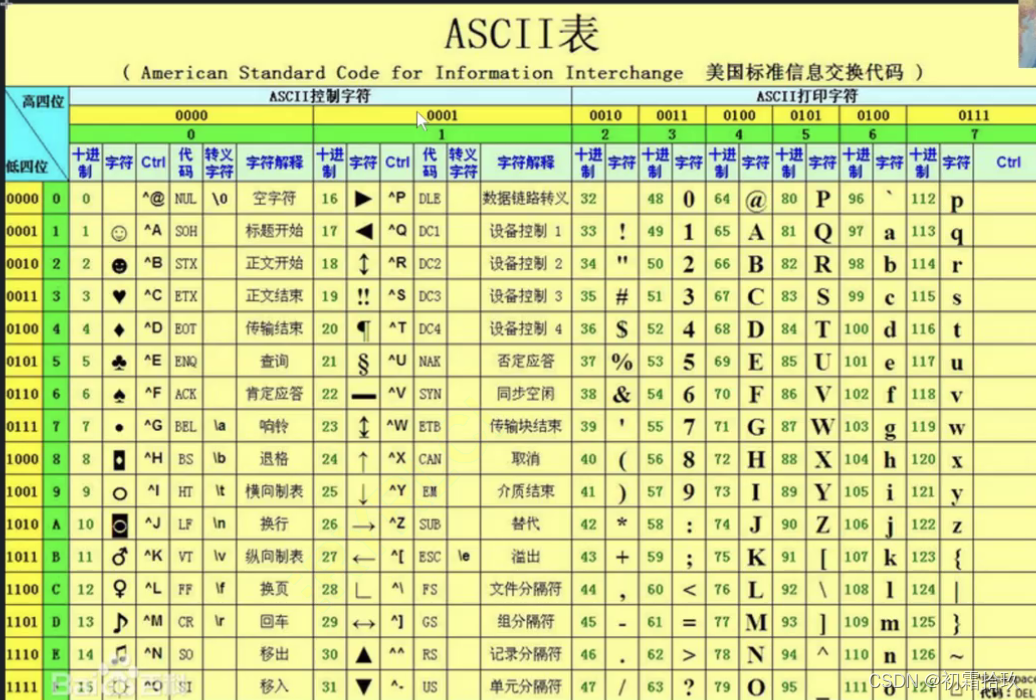1036x700 pixels.
Task: Click the "传输块结束" description cell
Action: pyautogui.click(x=525, y=426)
